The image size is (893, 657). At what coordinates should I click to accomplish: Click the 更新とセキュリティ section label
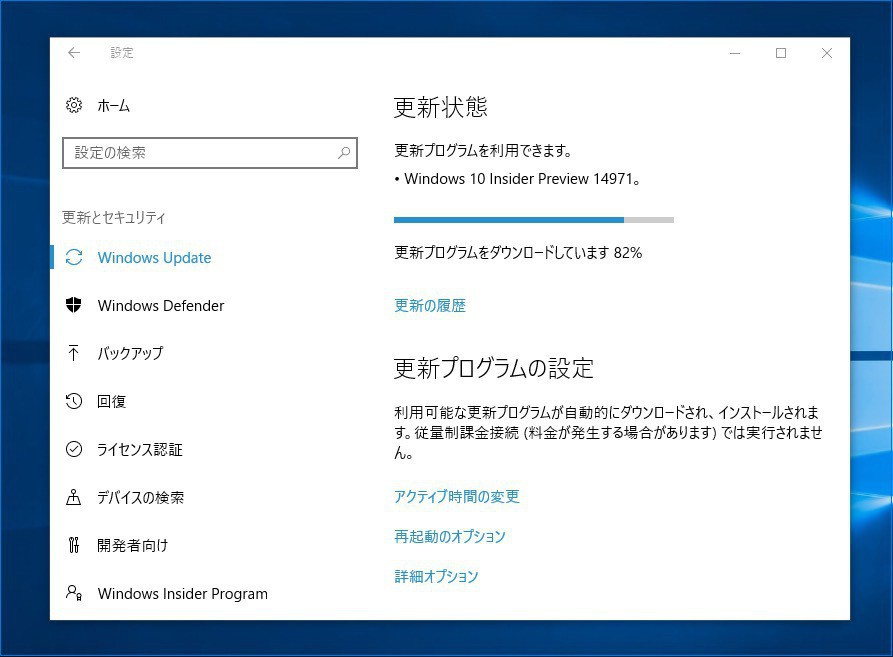pyautogui.click(x=114, y=217)
